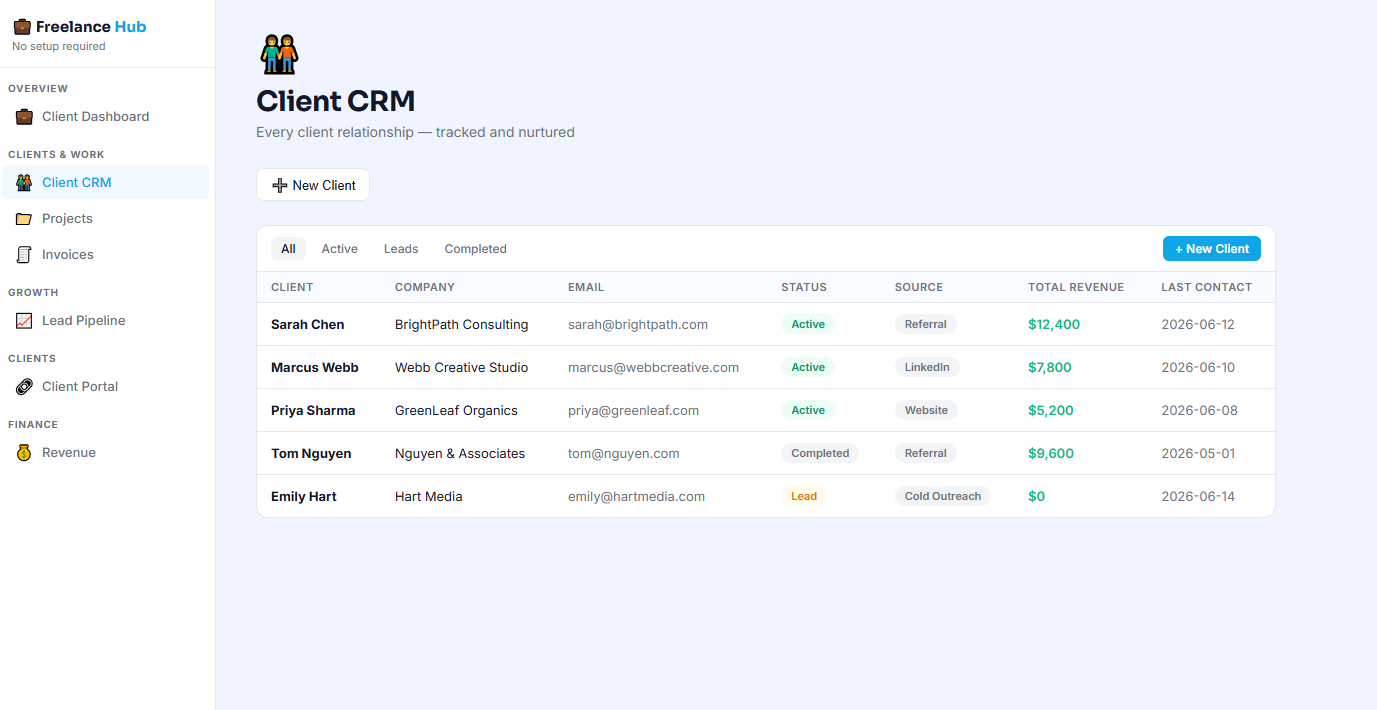This screenshot has height=710, width=1377.
Task: Click the Client column header
Action: pos(292,287)
